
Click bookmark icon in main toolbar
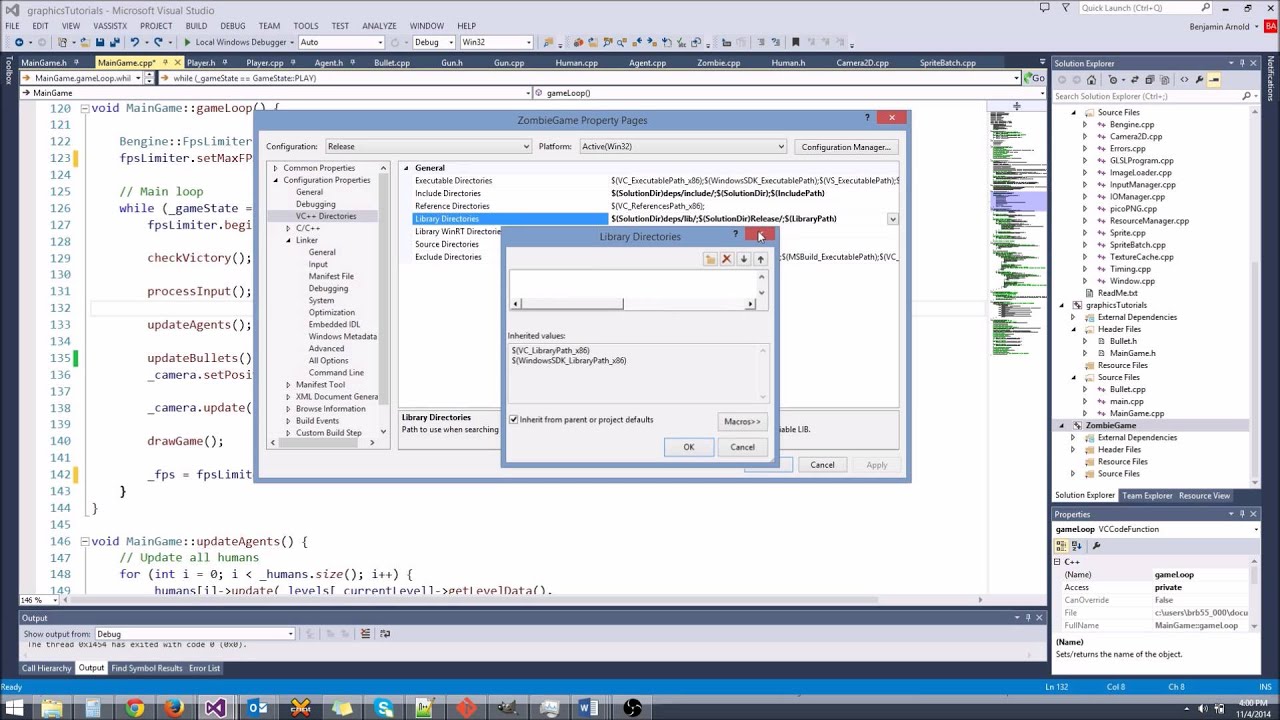click(x=795, y=42)
